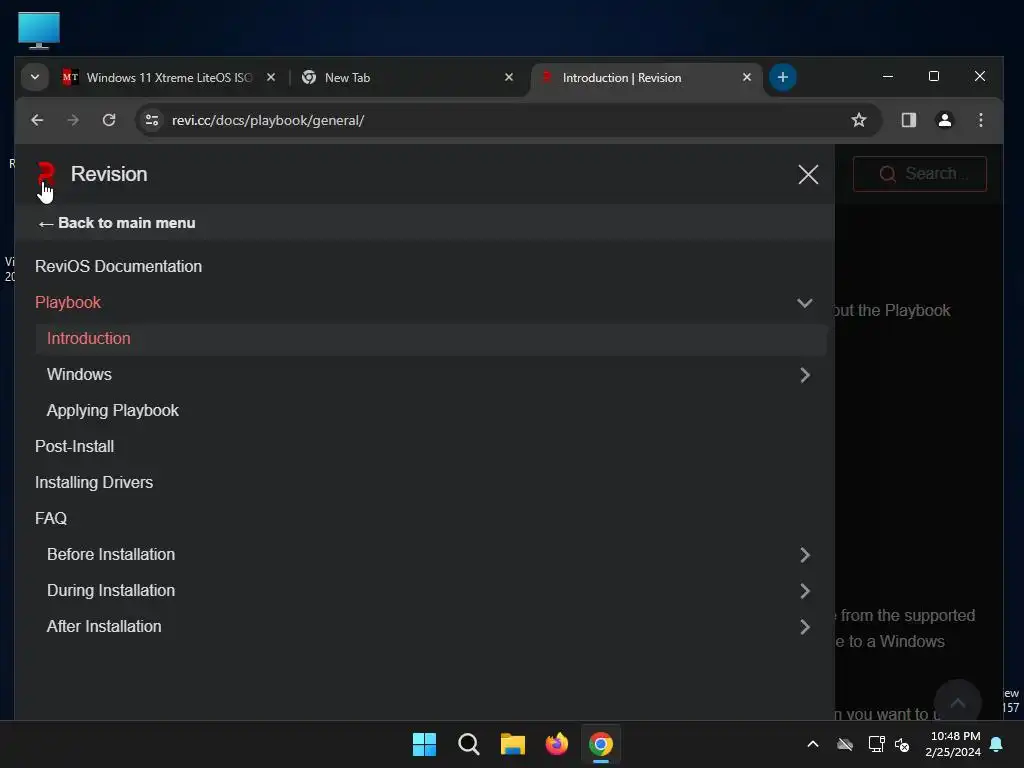
Task: Go back to main menu
Action: [x=117, y=223]
